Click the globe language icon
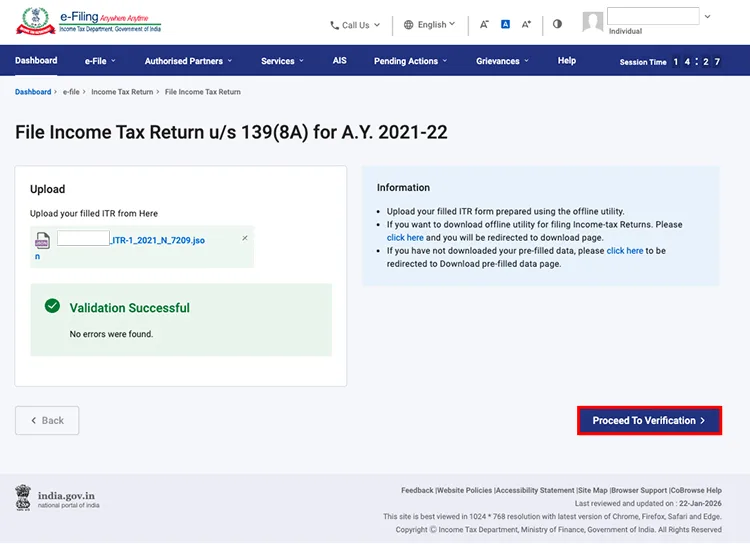The width and height of the screenshot is (750, 544). point(408,25)
